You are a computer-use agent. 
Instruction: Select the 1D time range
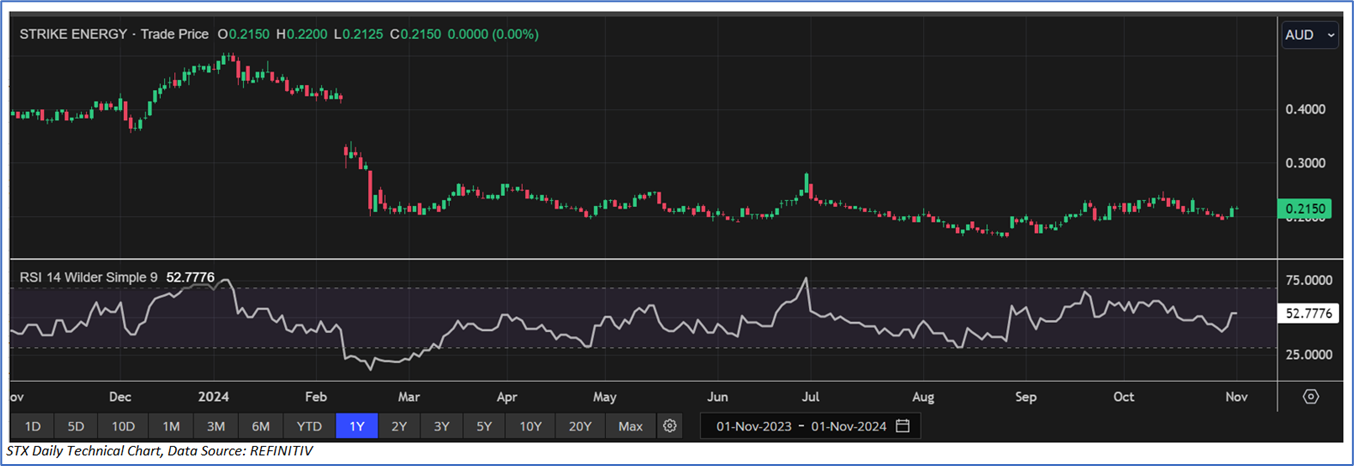[32, 426]
